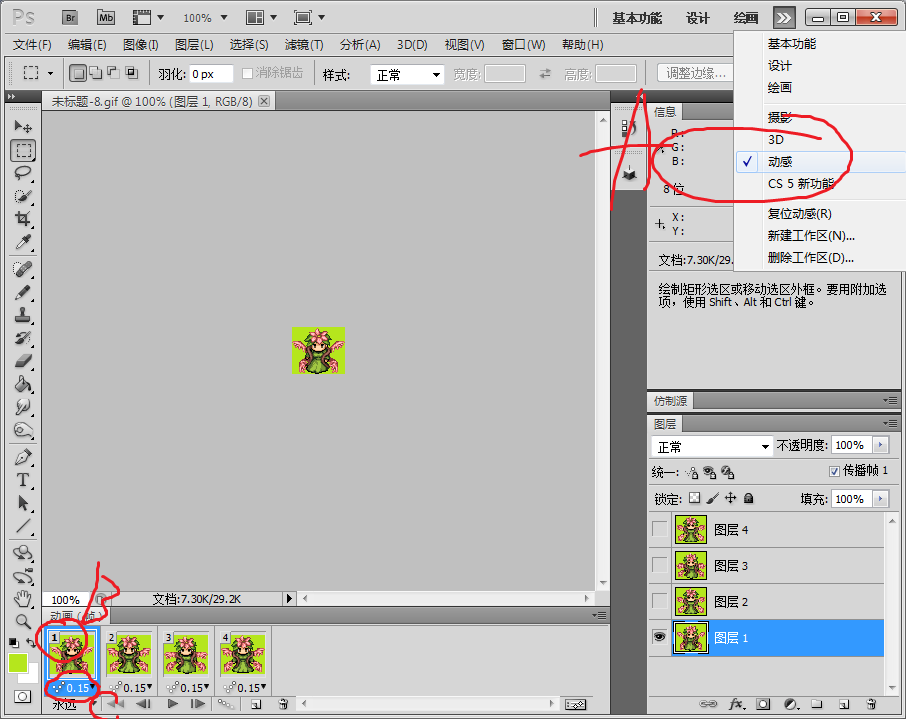Viewport: 906px width, 719px height.
Task: Select the first animation frame button
Action: click(x=115, y=703)
